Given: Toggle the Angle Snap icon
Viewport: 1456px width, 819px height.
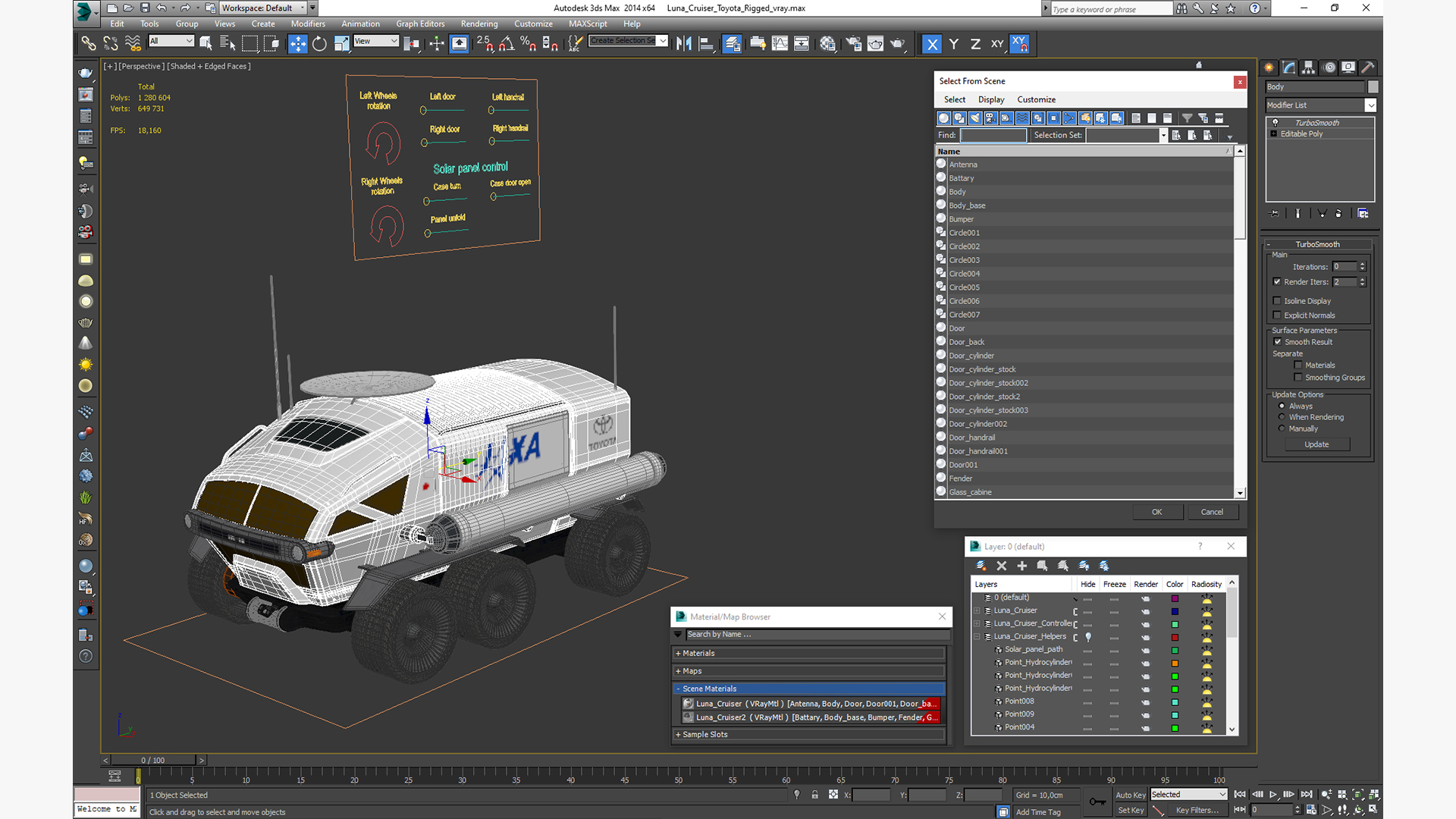Looking at the screenshot, I should tap(507, 44).
